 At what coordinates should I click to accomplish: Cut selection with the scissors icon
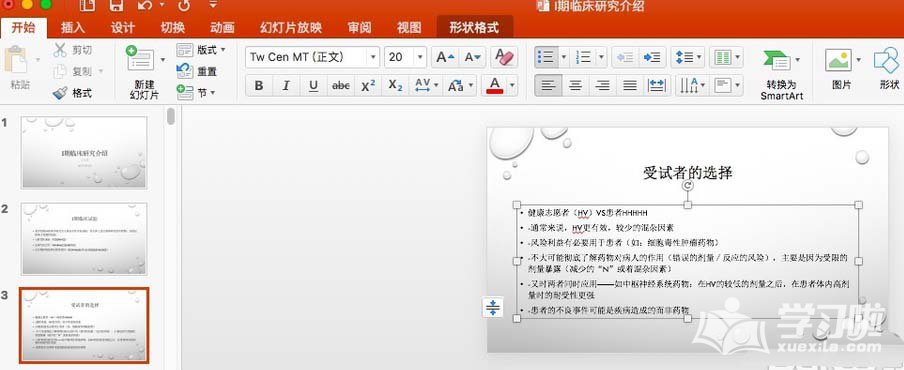coord(61,50)
